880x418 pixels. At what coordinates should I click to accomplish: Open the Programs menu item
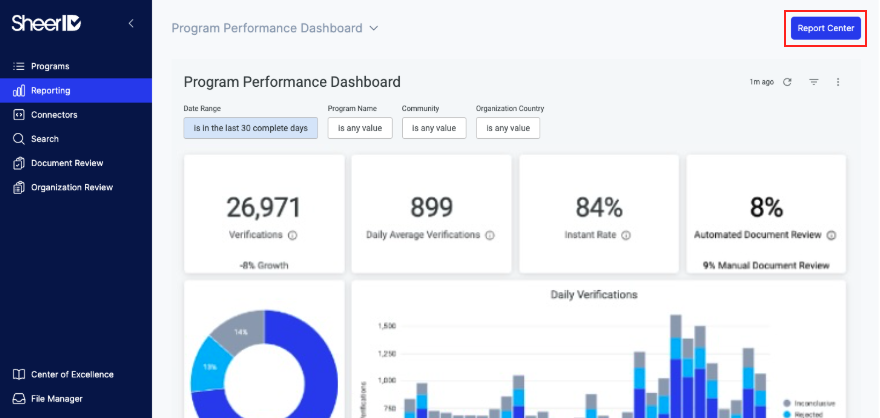click(x=76, y=66)
